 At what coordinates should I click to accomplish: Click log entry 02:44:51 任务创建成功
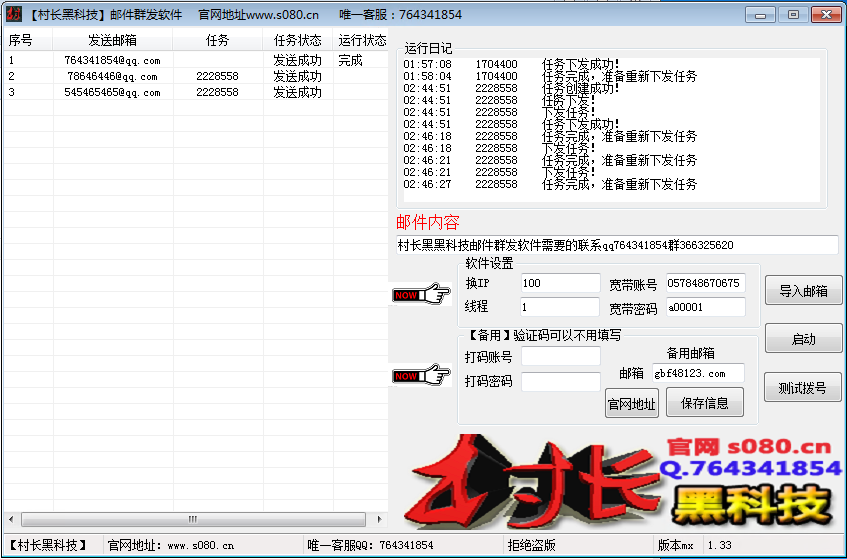pos(511,88)
